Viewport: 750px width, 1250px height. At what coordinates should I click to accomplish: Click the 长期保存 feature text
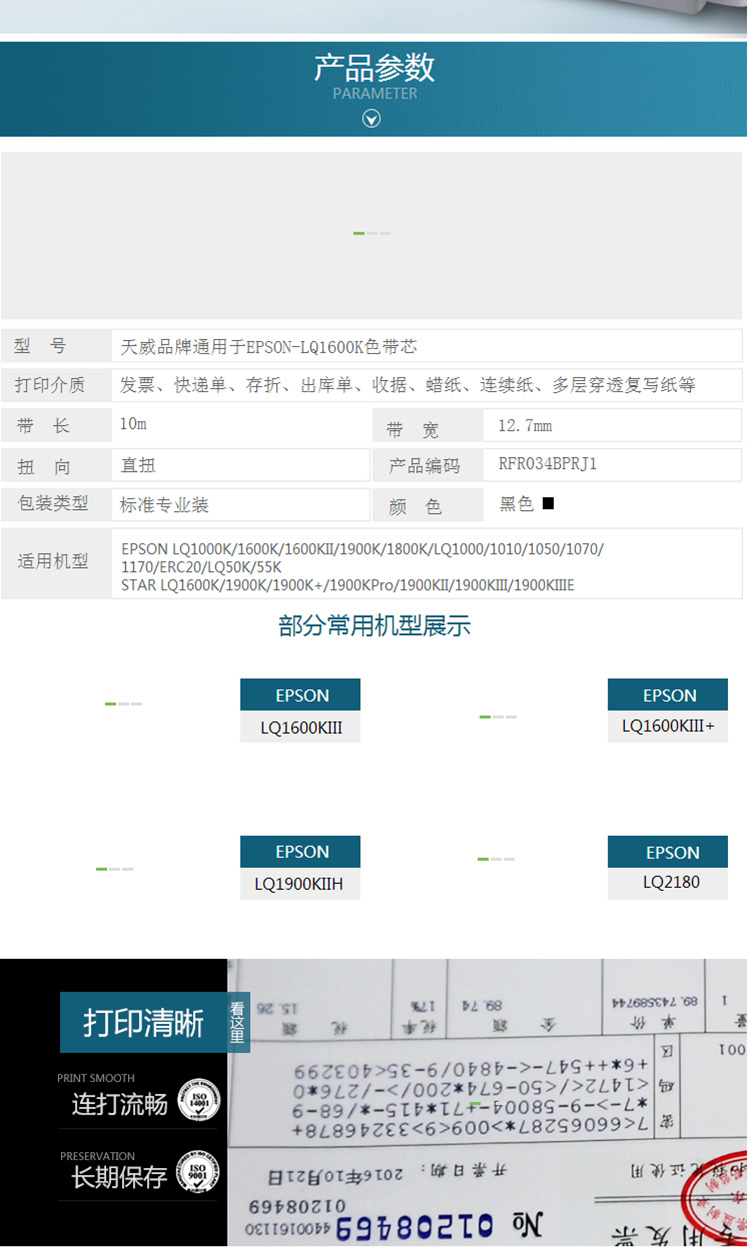[119, 1178]
